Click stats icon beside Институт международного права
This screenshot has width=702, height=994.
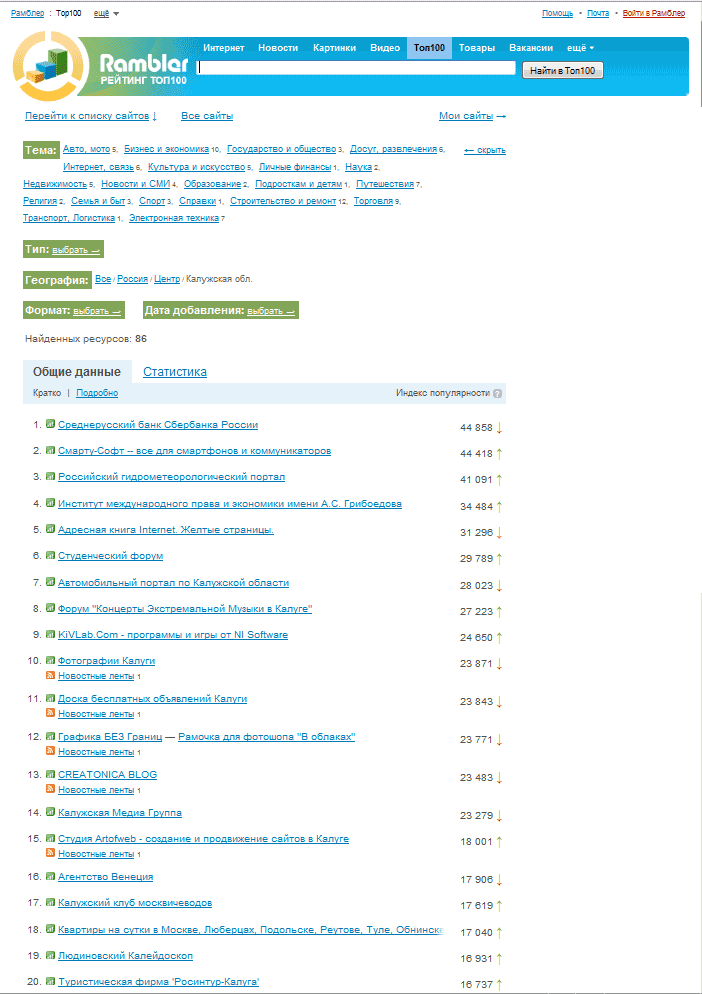click(x=51, y=503)
